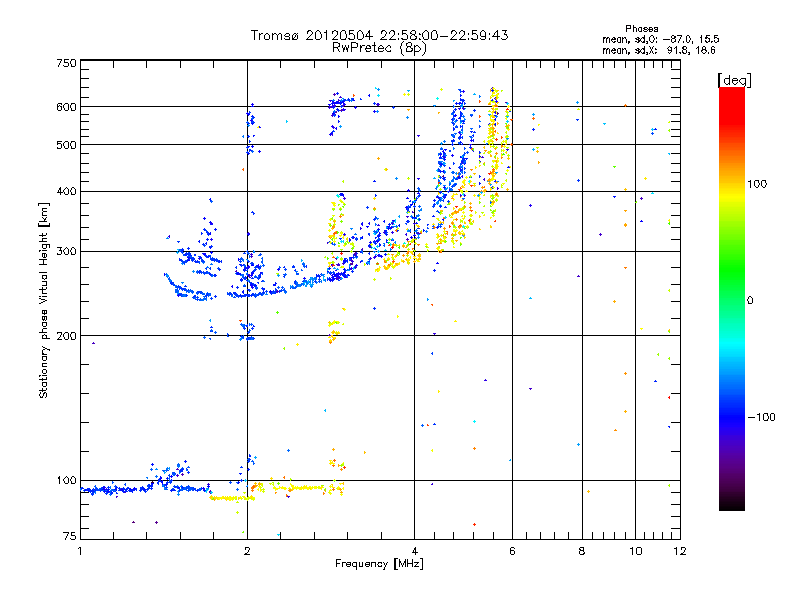Click the colorbar tick label '-100'

[761, 417]
